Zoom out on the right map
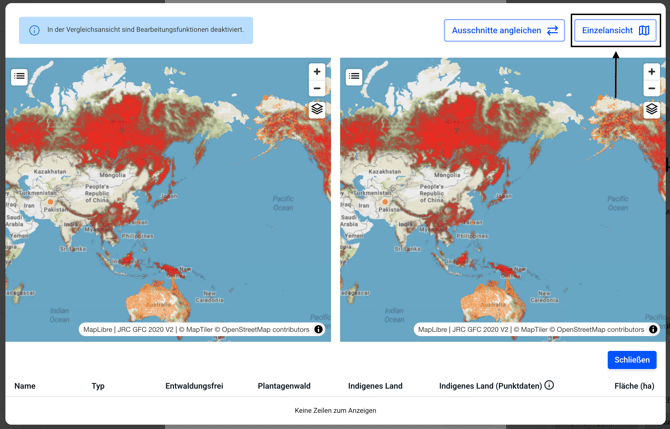The image size is (670, 429). point(652,88)
